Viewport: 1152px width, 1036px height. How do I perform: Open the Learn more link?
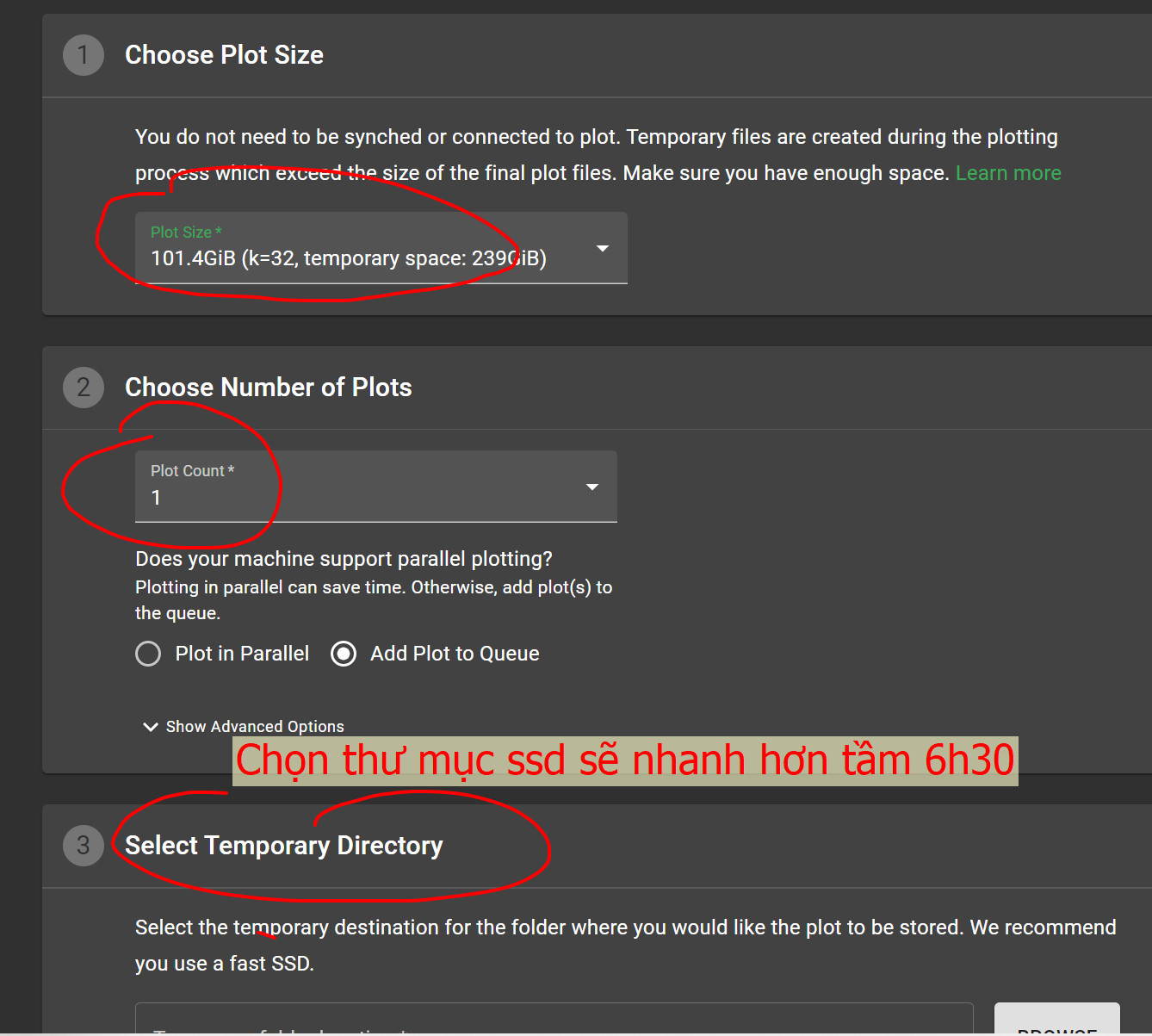point(1008,173)
